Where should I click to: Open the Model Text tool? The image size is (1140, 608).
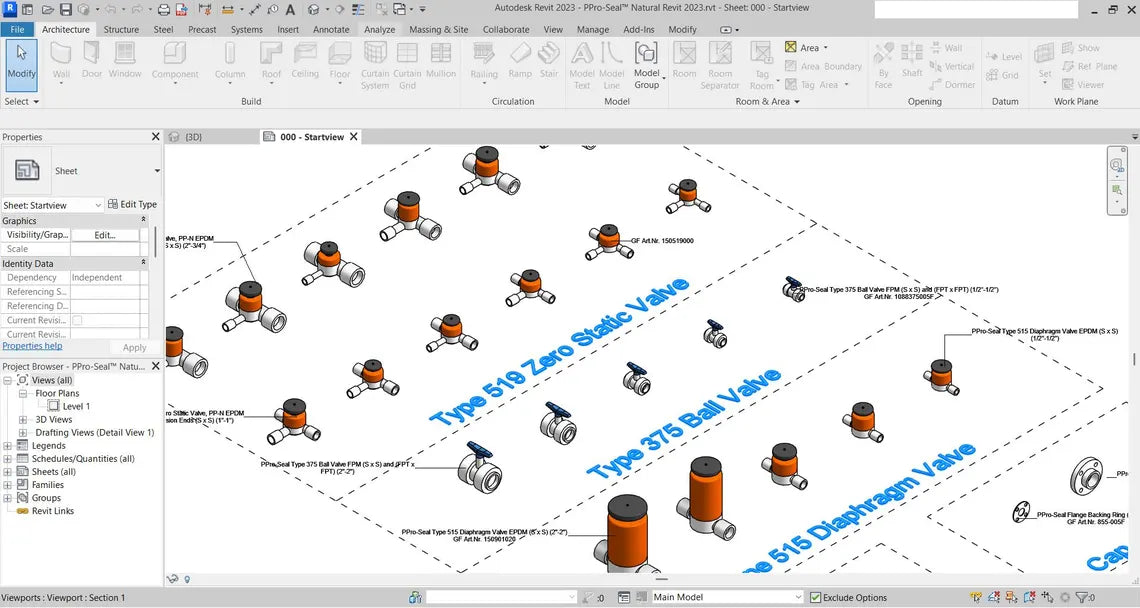tap(582, 65)
